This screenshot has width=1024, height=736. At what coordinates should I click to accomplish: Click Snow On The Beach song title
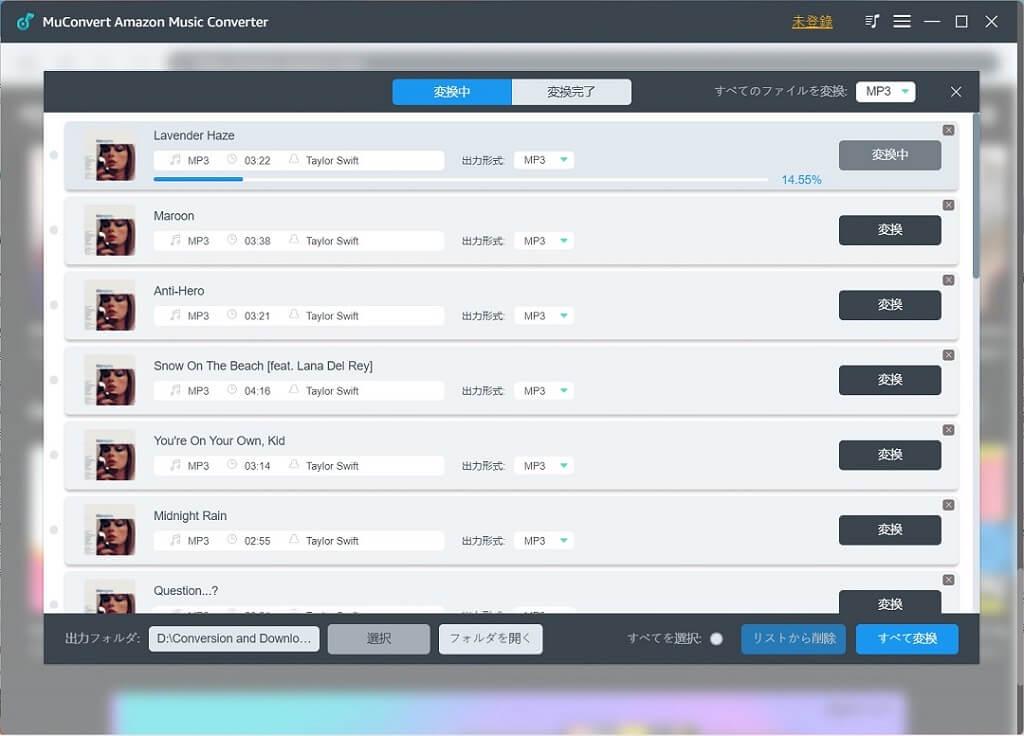(263, 366)
